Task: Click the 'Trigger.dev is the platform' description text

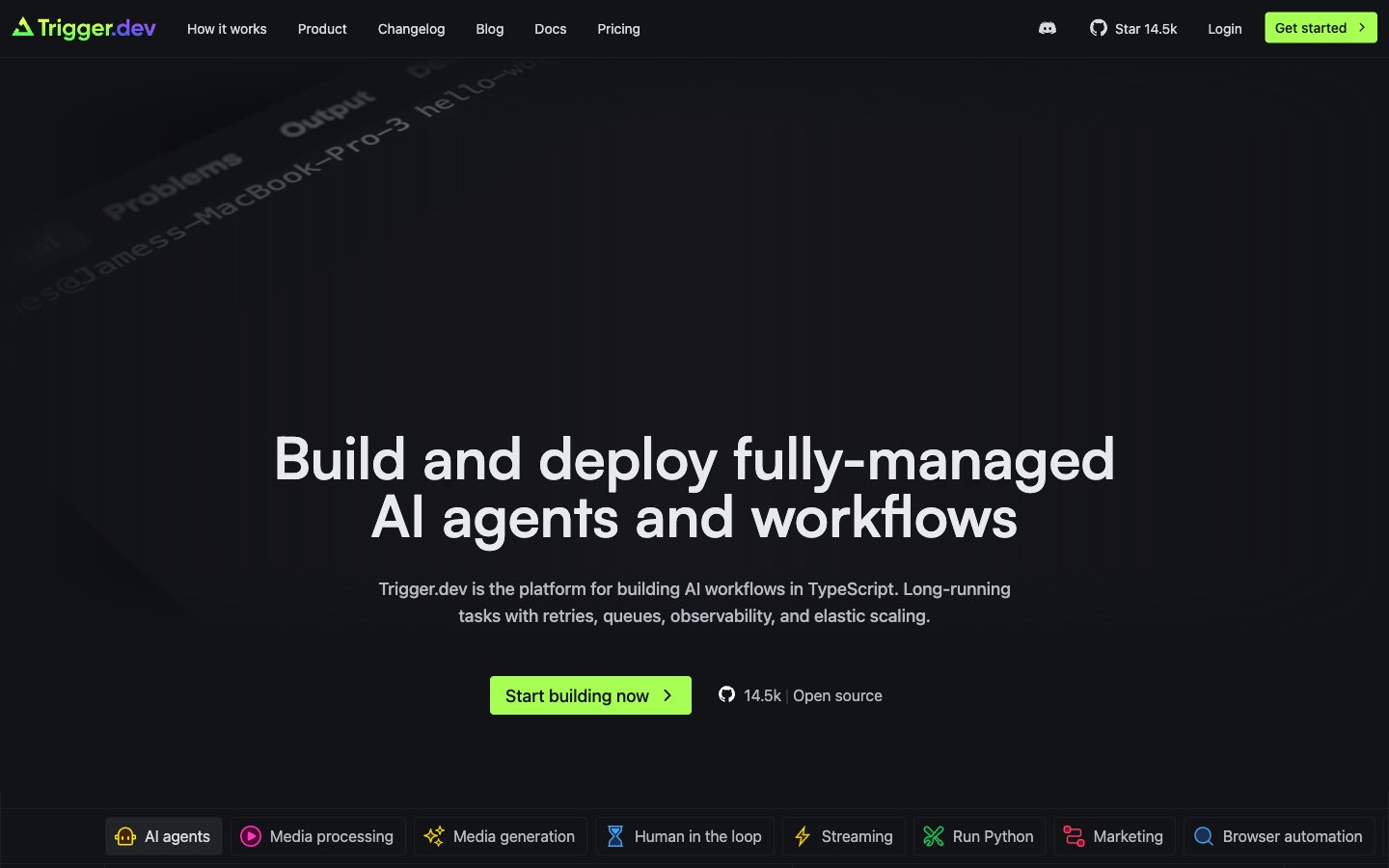Action: 694,602
